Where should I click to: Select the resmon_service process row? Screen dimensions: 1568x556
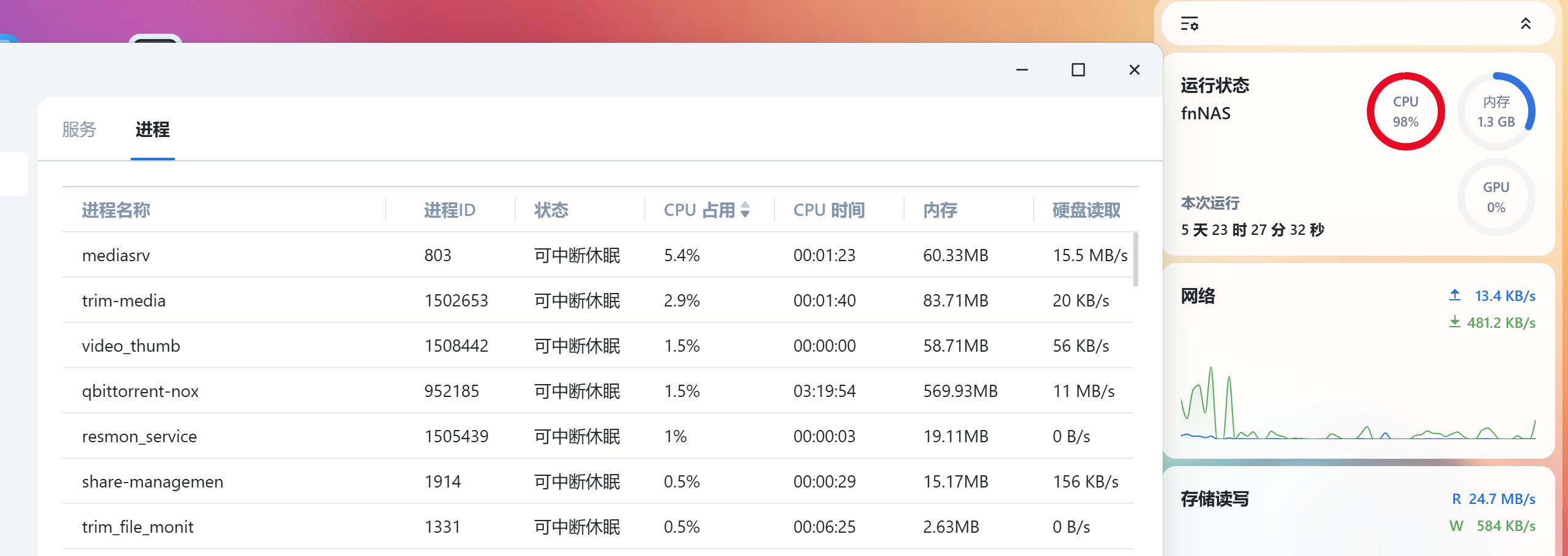[597, 436]
